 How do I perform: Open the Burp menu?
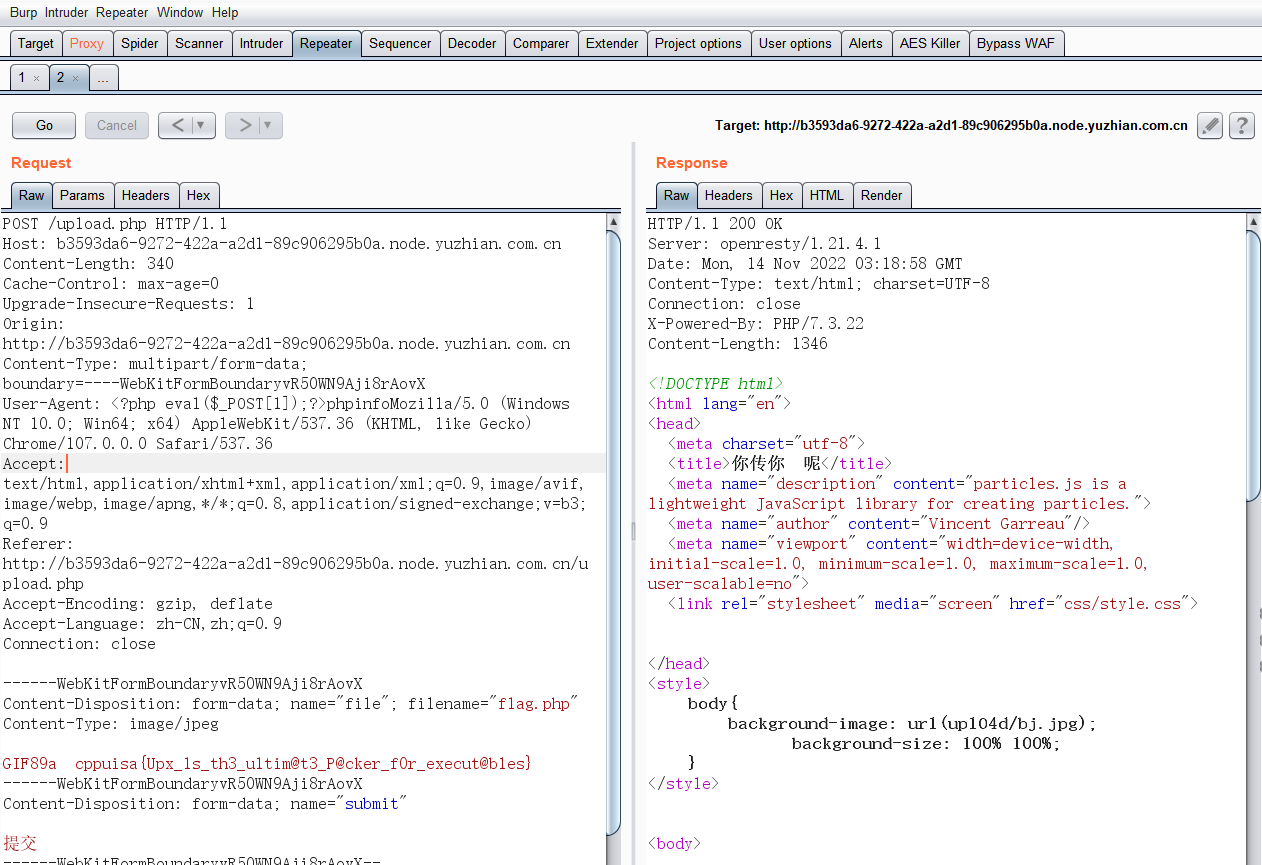coord(23,12)
